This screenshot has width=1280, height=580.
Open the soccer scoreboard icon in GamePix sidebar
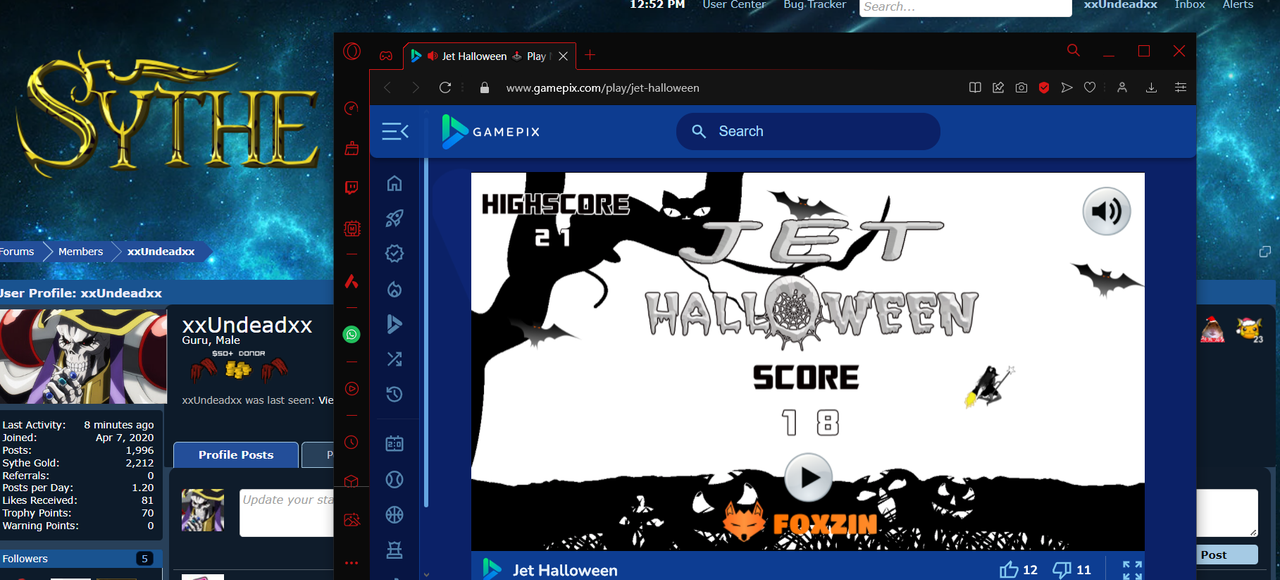click(x=395, y=444)
